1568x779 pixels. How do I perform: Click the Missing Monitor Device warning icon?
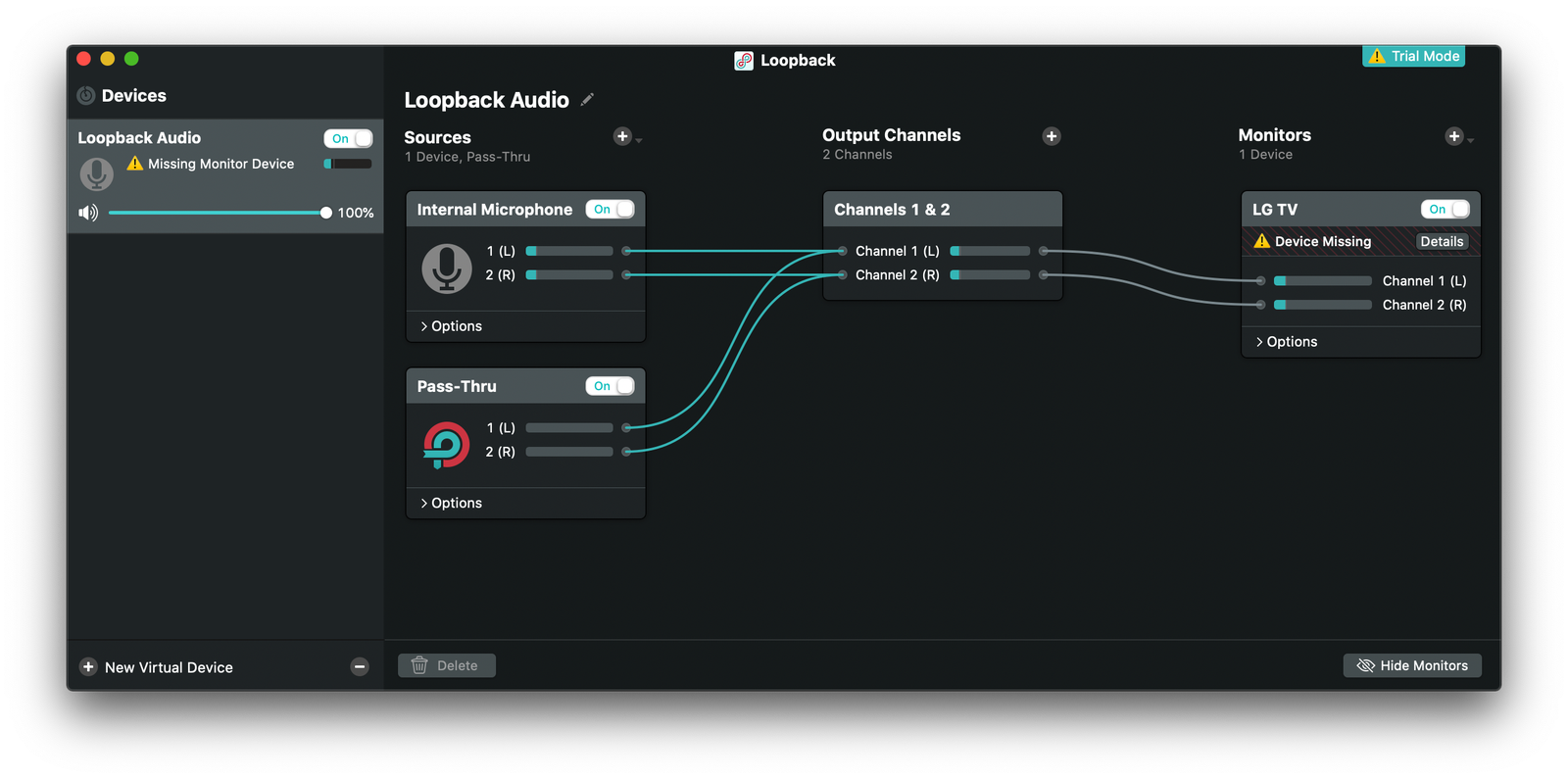tap(135, 164)
